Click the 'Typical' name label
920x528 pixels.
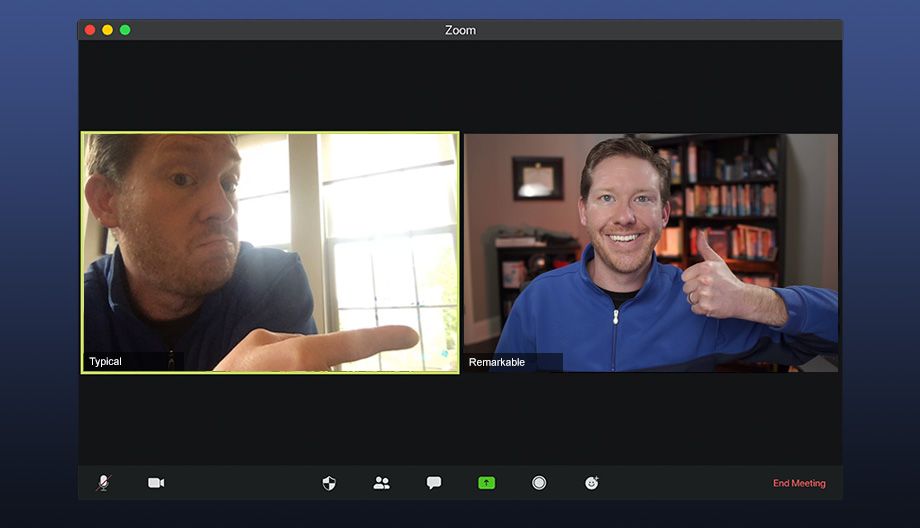[105, 361]
